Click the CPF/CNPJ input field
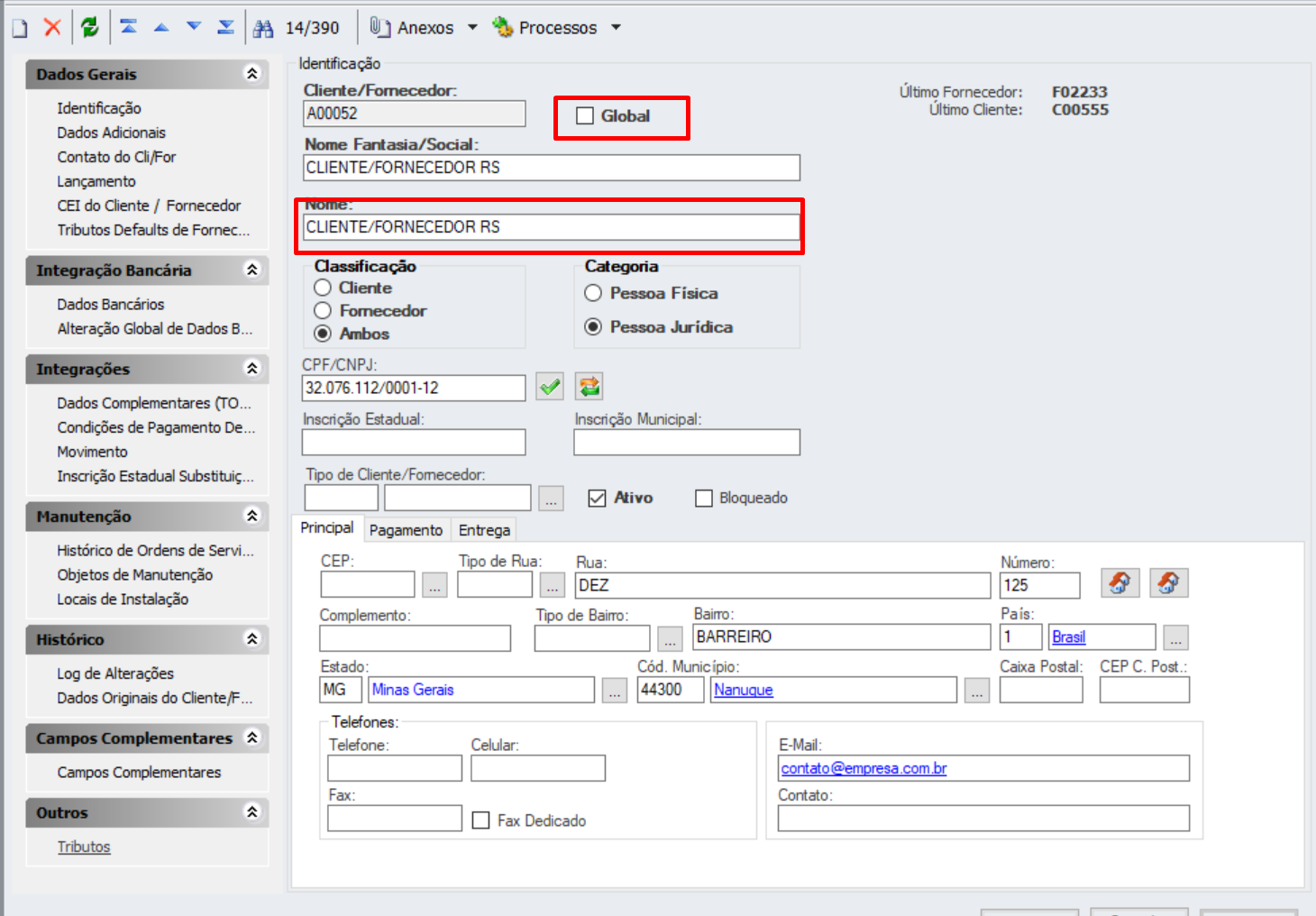1316x916 pixels. (x=414, y=388)
